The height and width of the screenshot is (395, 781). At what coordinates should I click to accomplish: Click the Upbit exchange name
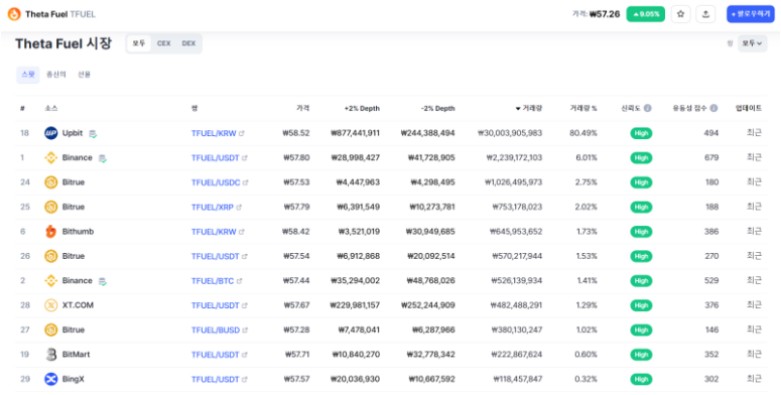73,133
